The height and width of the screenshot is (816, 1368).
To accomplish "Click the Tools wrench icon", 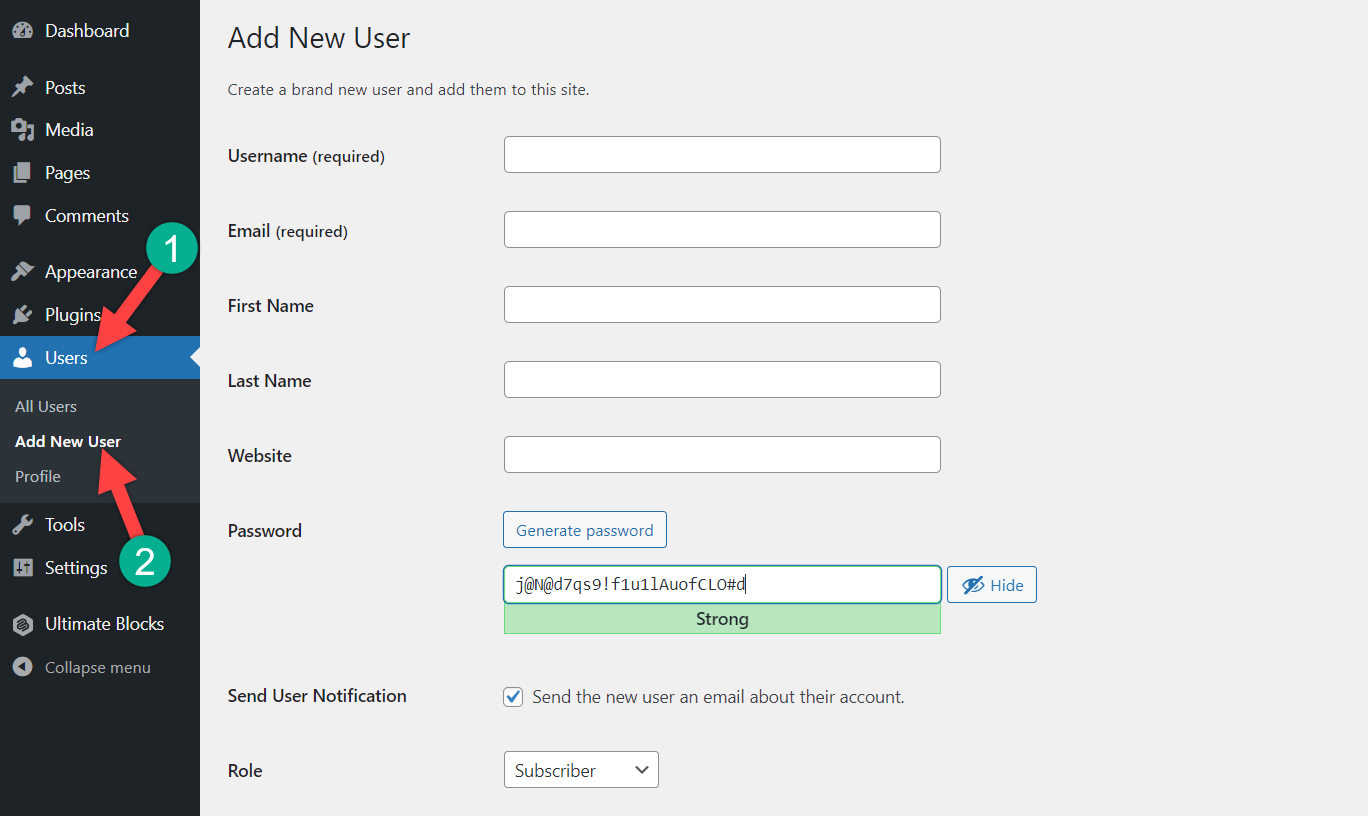I will (22, 525).
